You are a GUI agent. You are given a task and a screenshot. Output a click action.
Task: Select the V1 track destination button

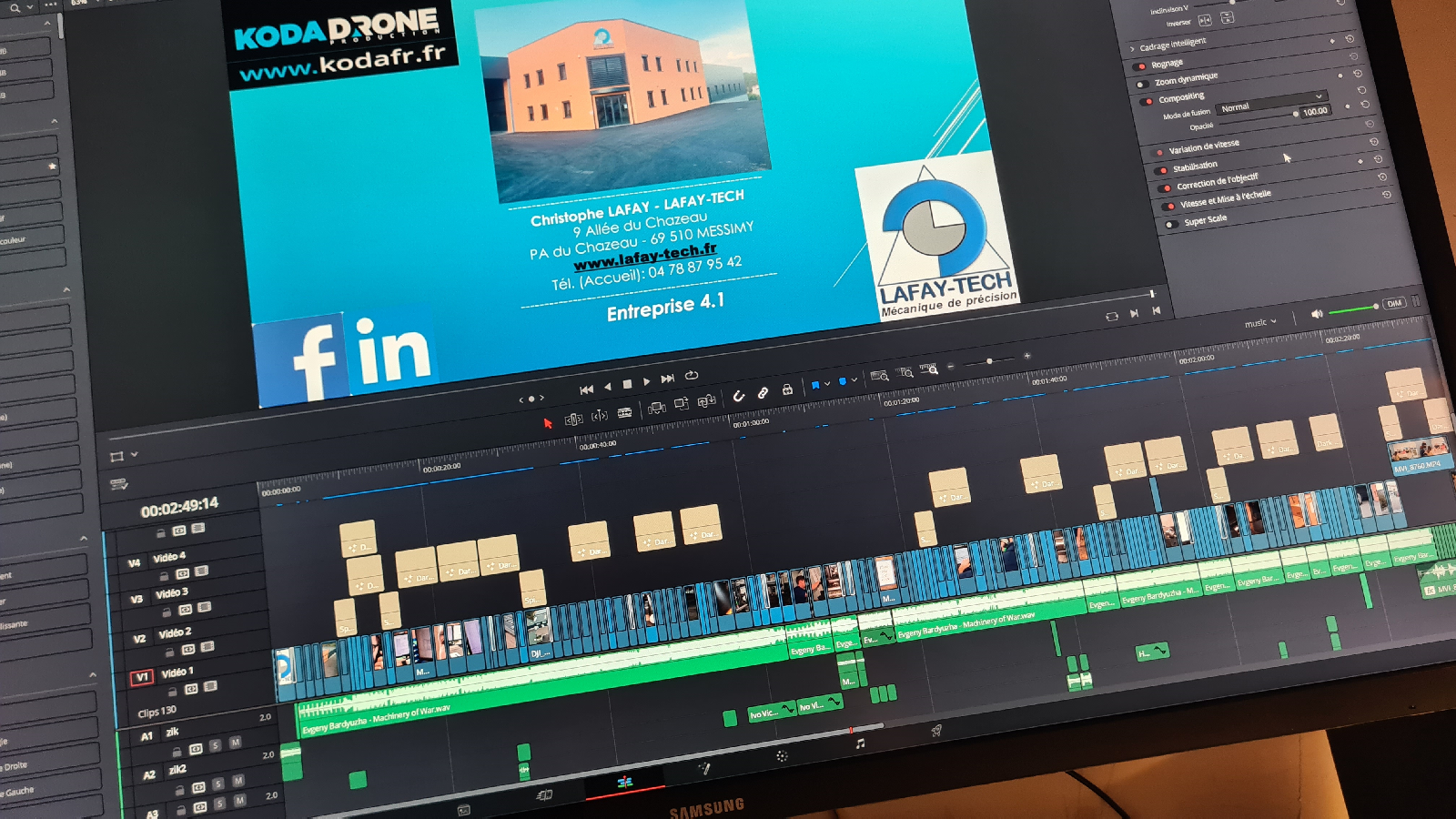pos(141,677)
